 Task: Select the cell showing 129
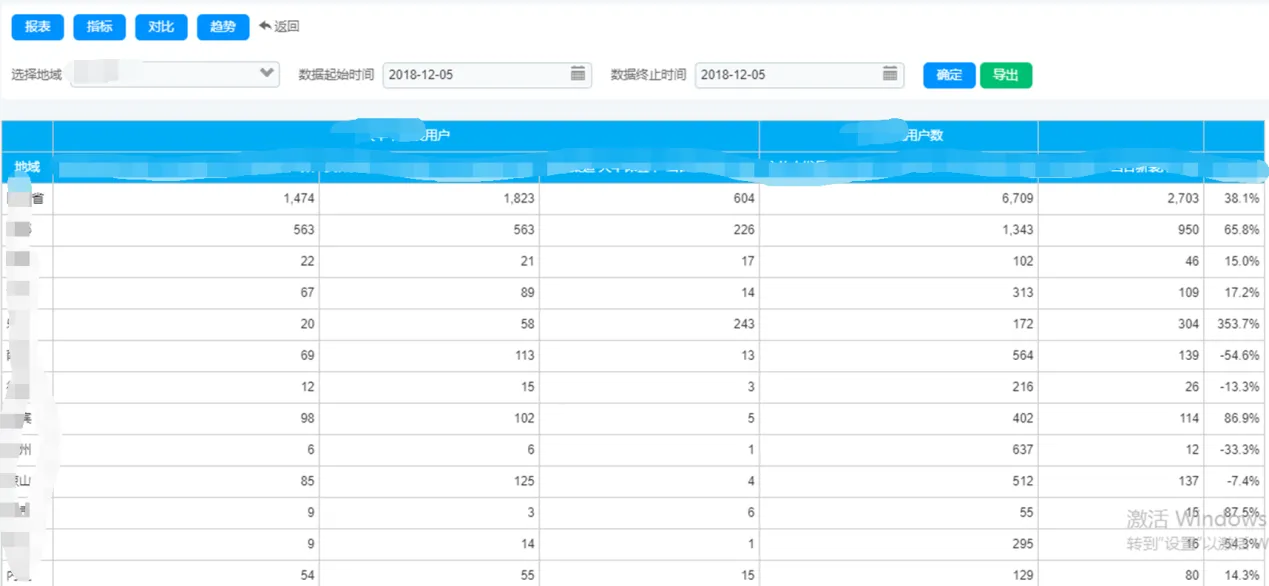point(899,574)
